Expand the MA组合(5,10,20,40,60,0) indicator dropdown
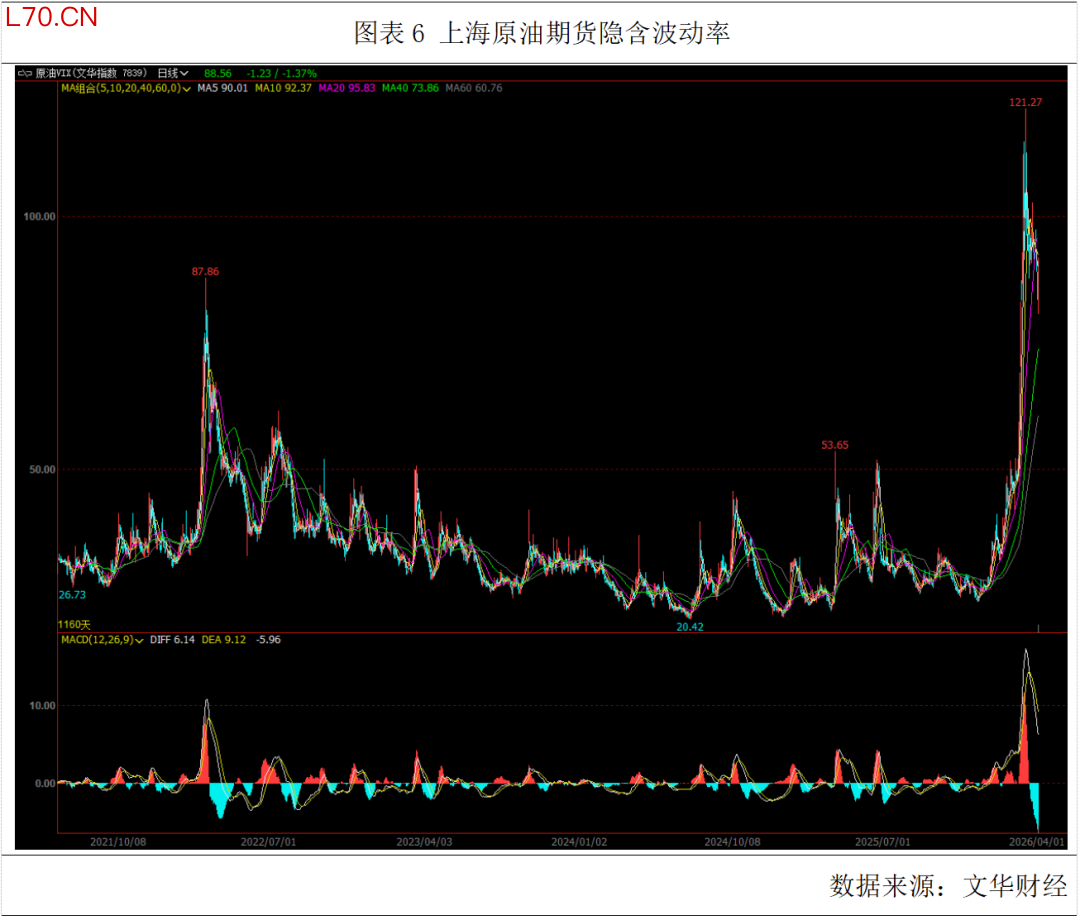The height and width of the screenshot is (920, 1080). (125, 88)
